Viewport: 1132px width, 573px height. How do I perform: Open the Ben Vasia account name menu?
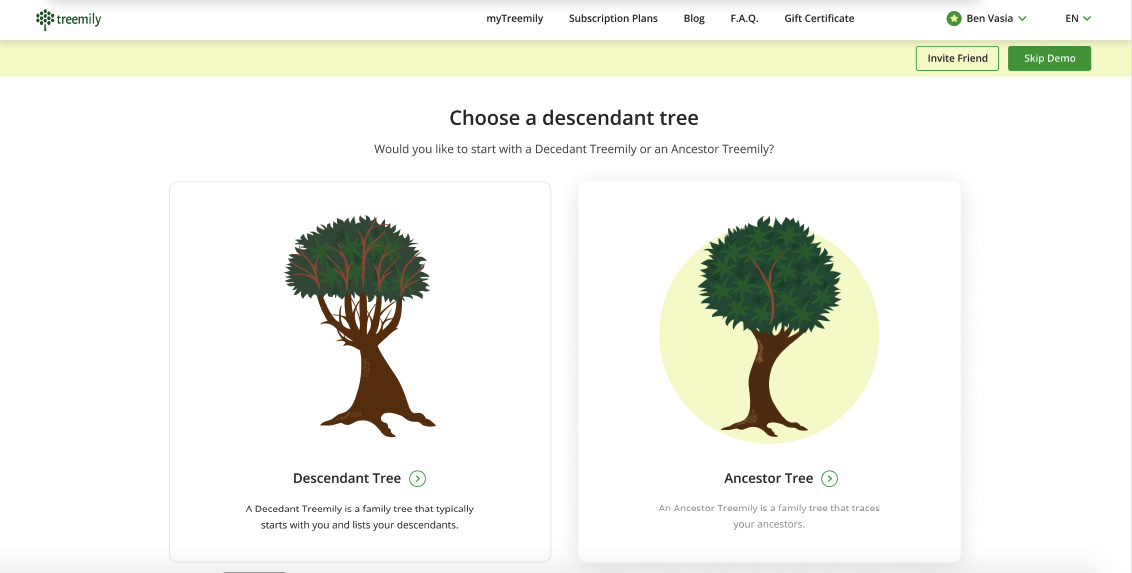click(x=990, y=18)
